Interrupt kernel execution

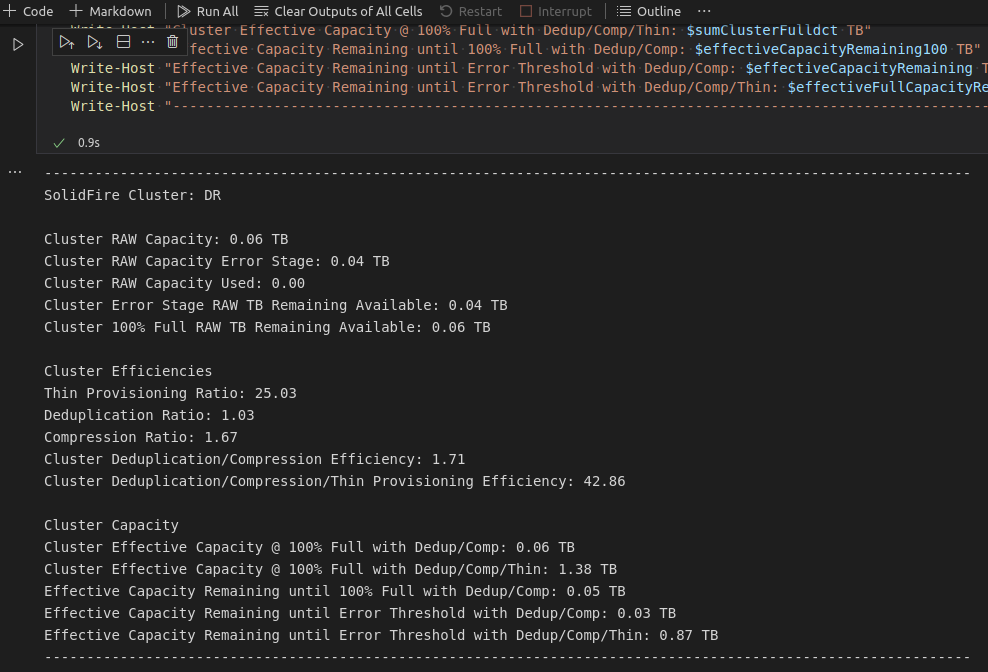coord(556,11)
